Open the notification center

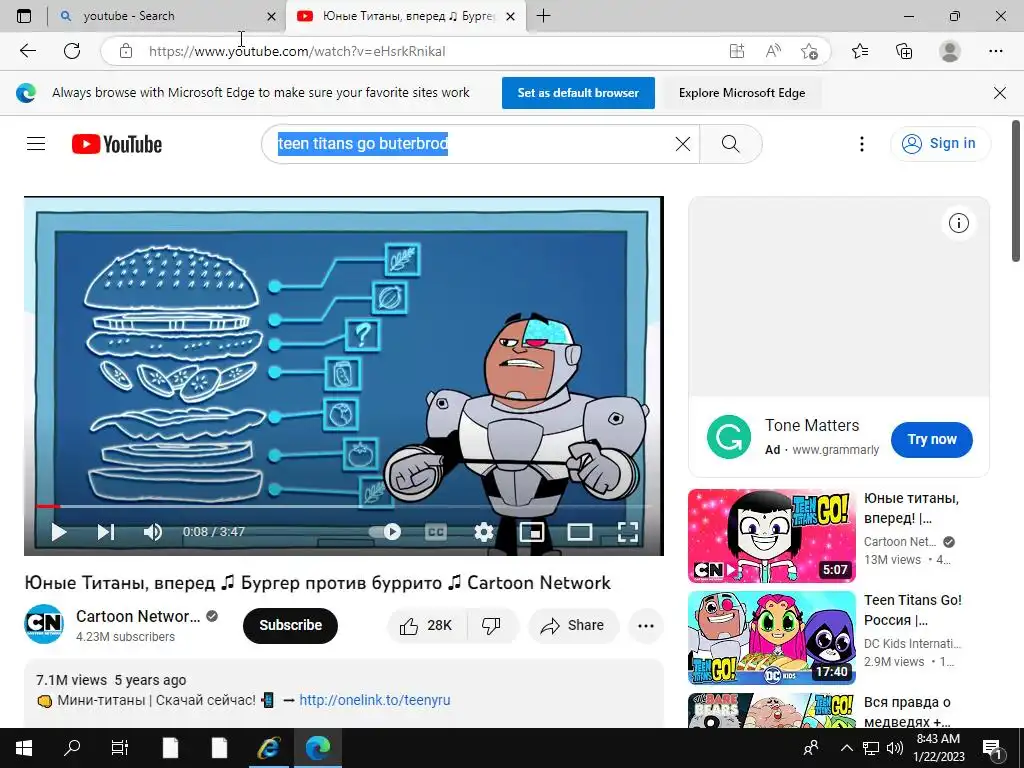(x=992, y=748)
